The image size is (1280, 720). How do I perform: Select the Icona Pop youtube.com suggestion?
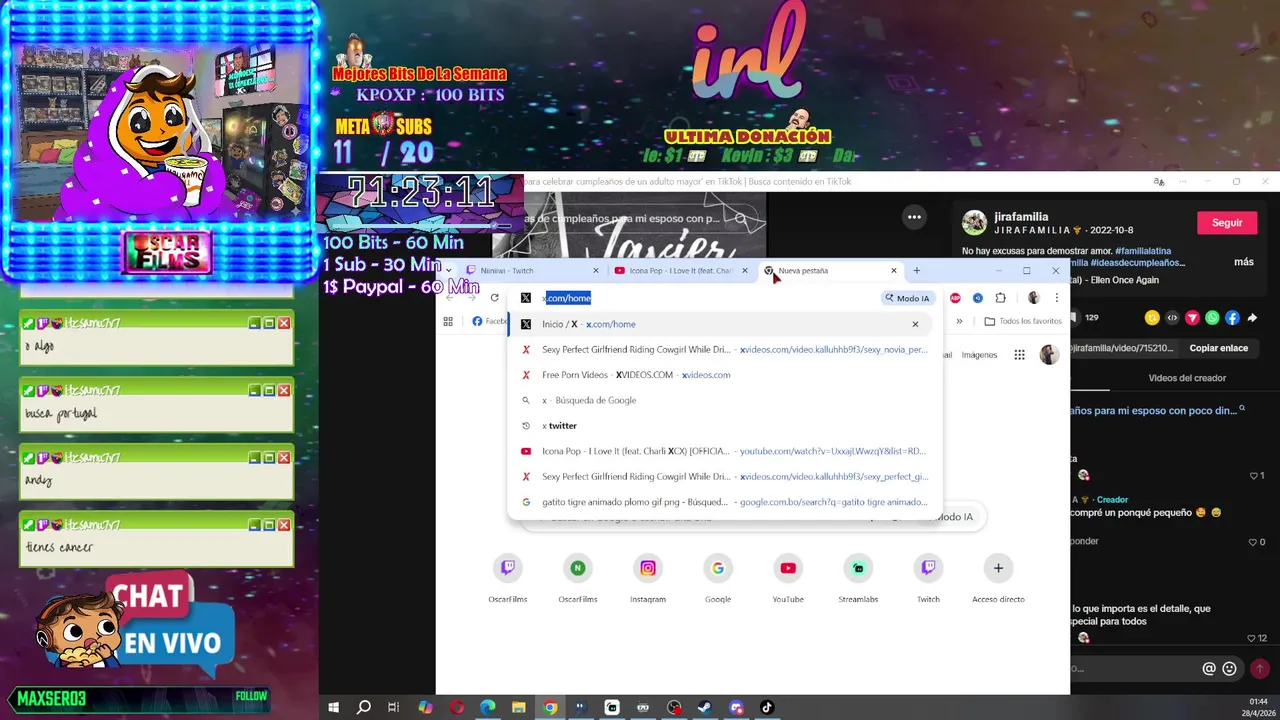coord(720,451)
